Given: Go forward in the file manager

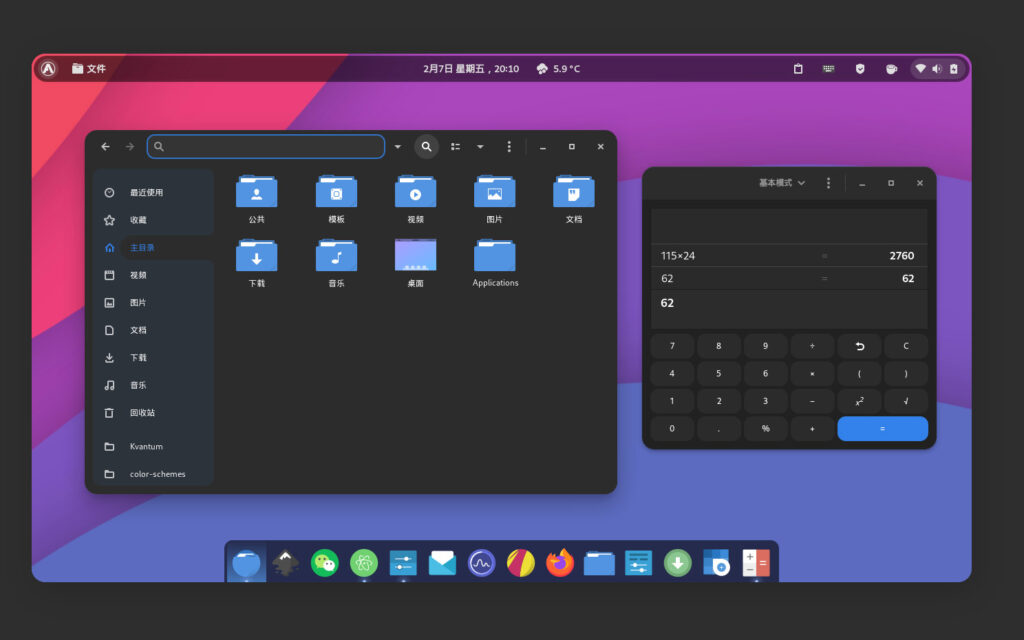Looking at the screenshot, I should (x=130, y=147).
